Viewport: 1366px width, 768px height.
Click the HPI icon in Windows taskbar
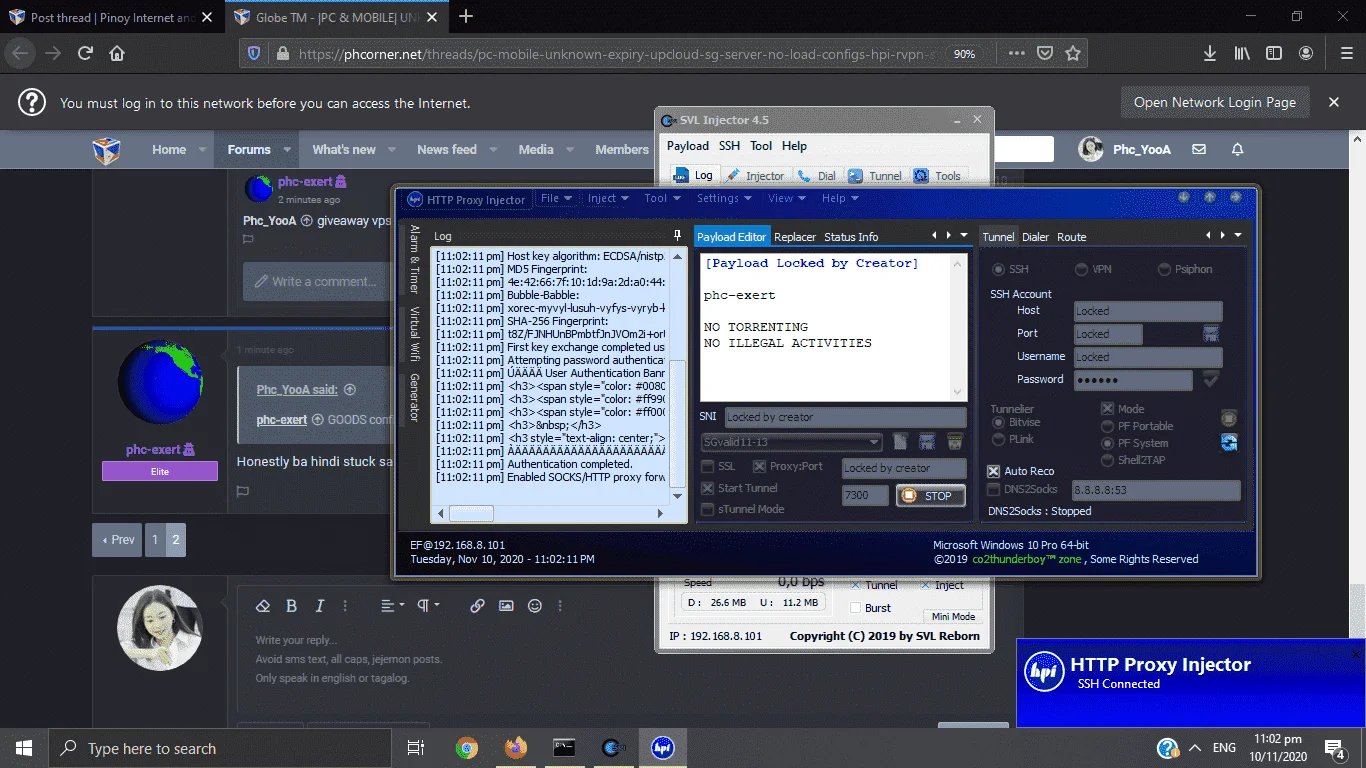pos(662,747)
